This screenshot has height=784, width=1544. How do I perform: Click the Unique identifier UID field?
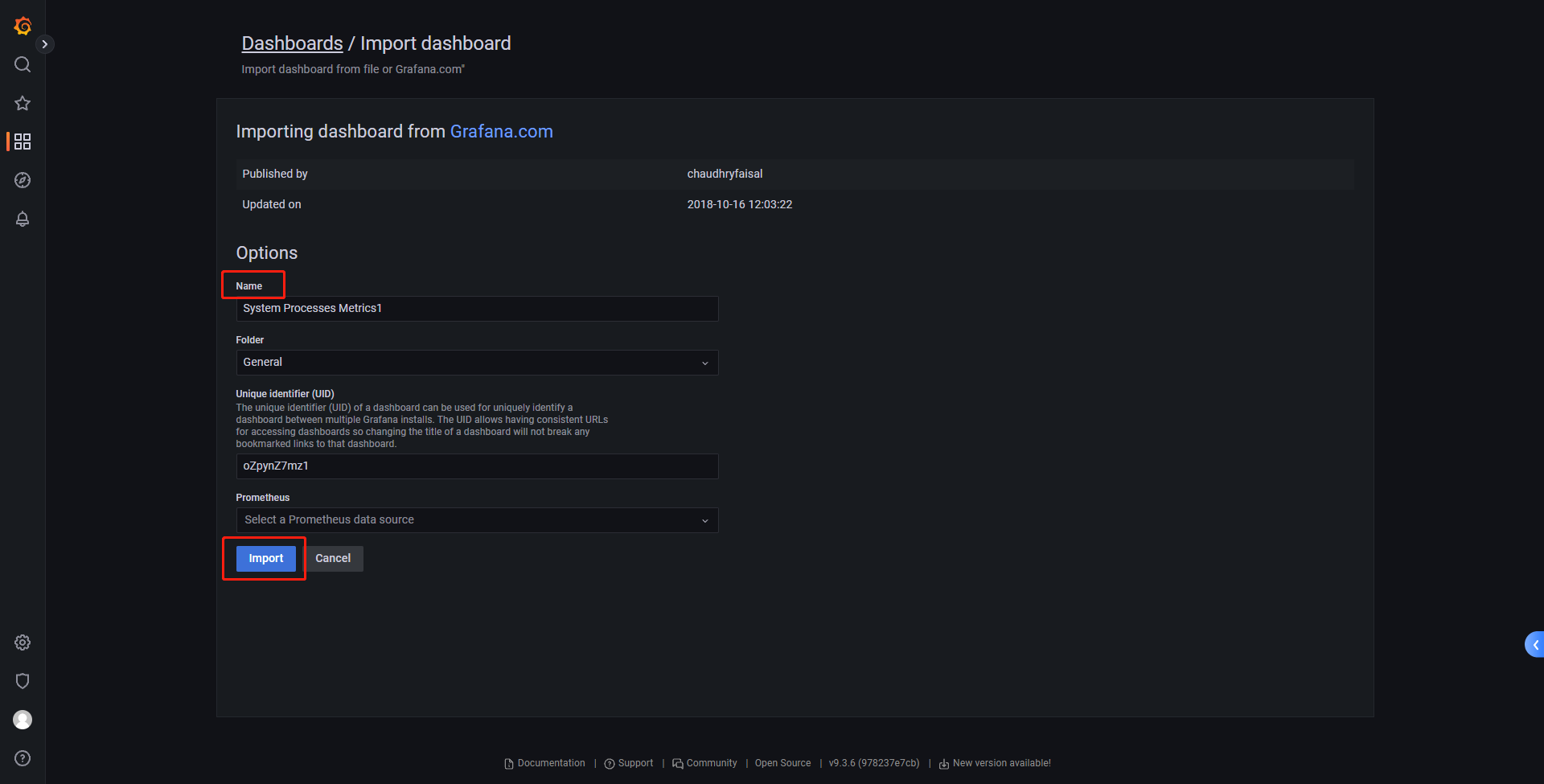click(x=477, y=466)
